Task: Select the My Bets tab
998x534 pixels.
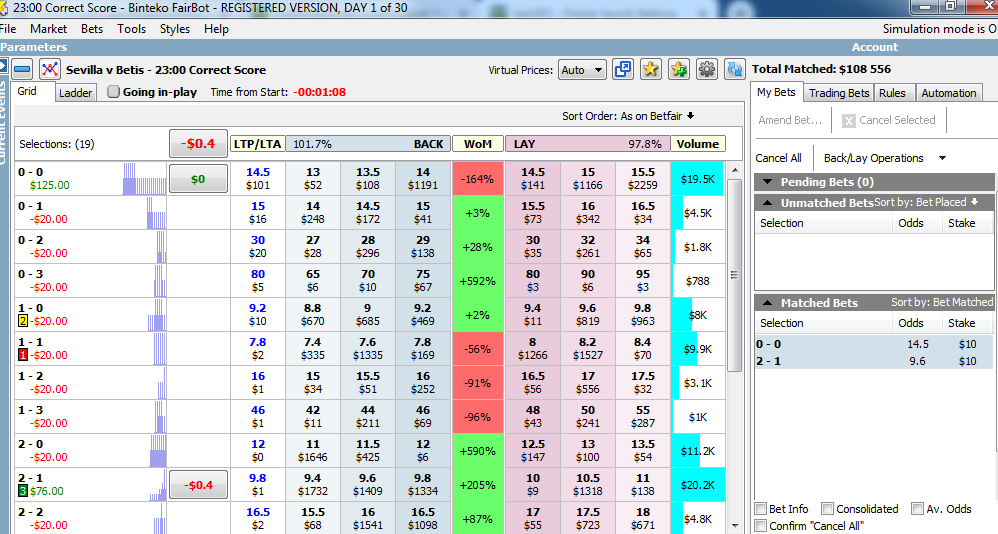Action: pos(776,92)
